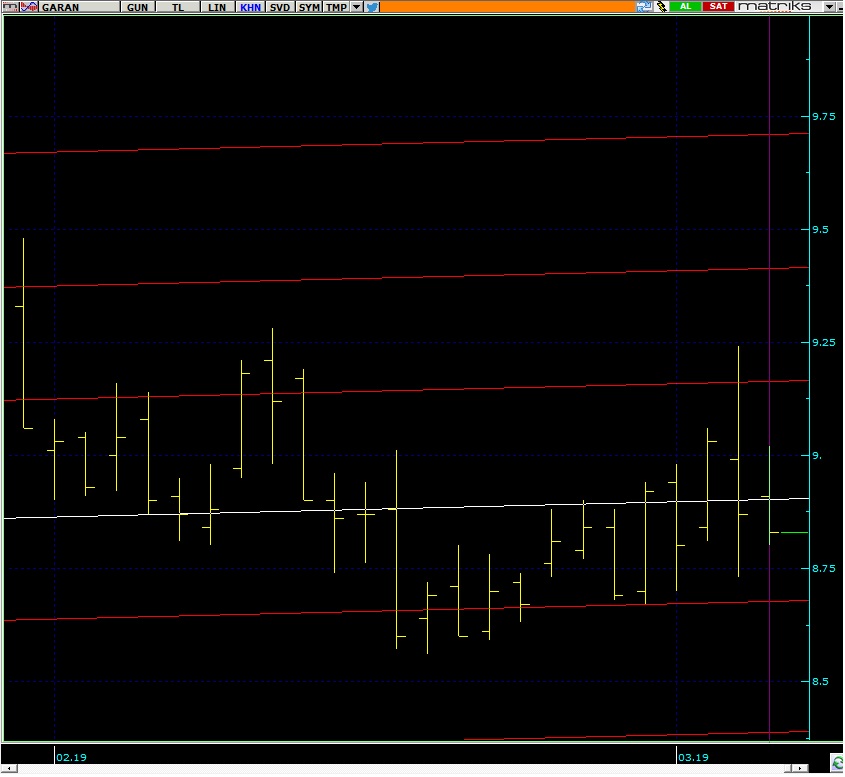
Task: Expand dropdown arrow next to TMP
Action: click(357, 7)
